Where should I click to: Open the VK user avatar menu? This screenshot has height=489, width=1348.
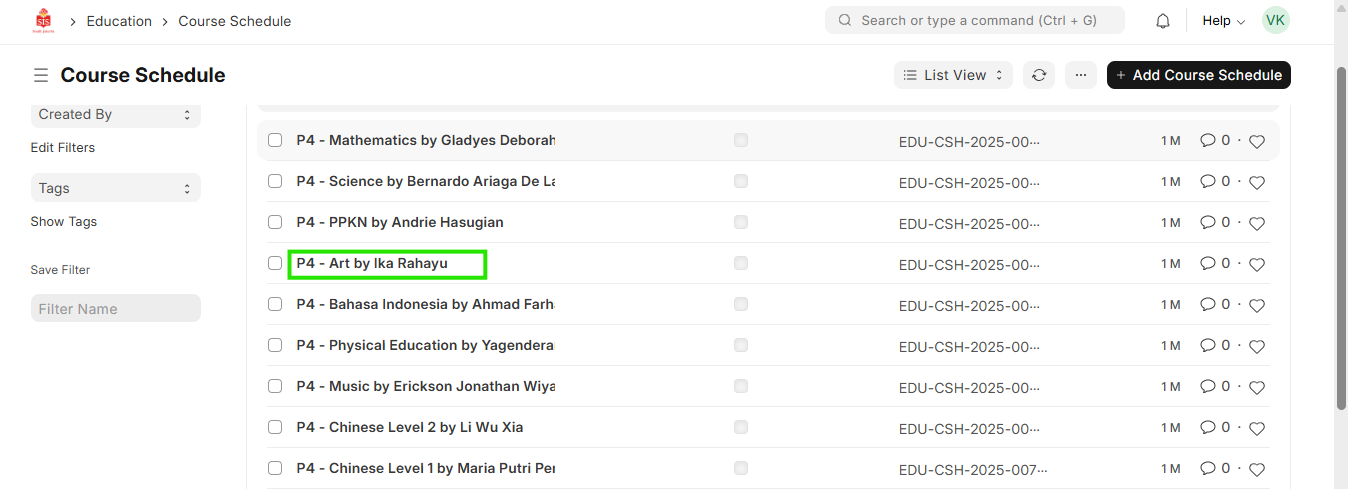[1275, 21]
